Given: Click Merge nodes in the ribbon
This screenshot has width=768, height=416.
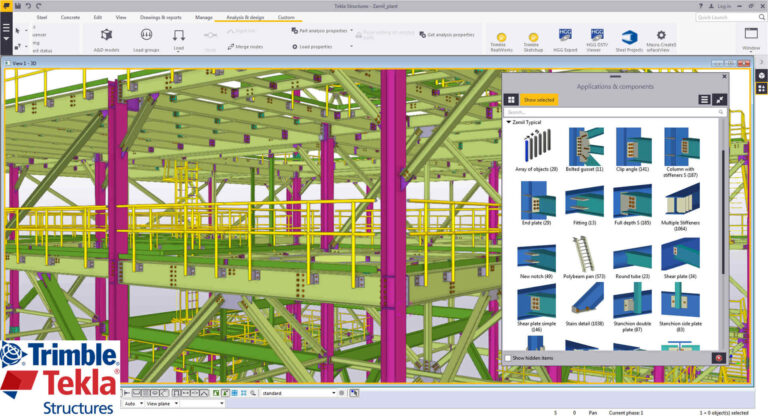Looking at the screenshot, I should (245, 47).
